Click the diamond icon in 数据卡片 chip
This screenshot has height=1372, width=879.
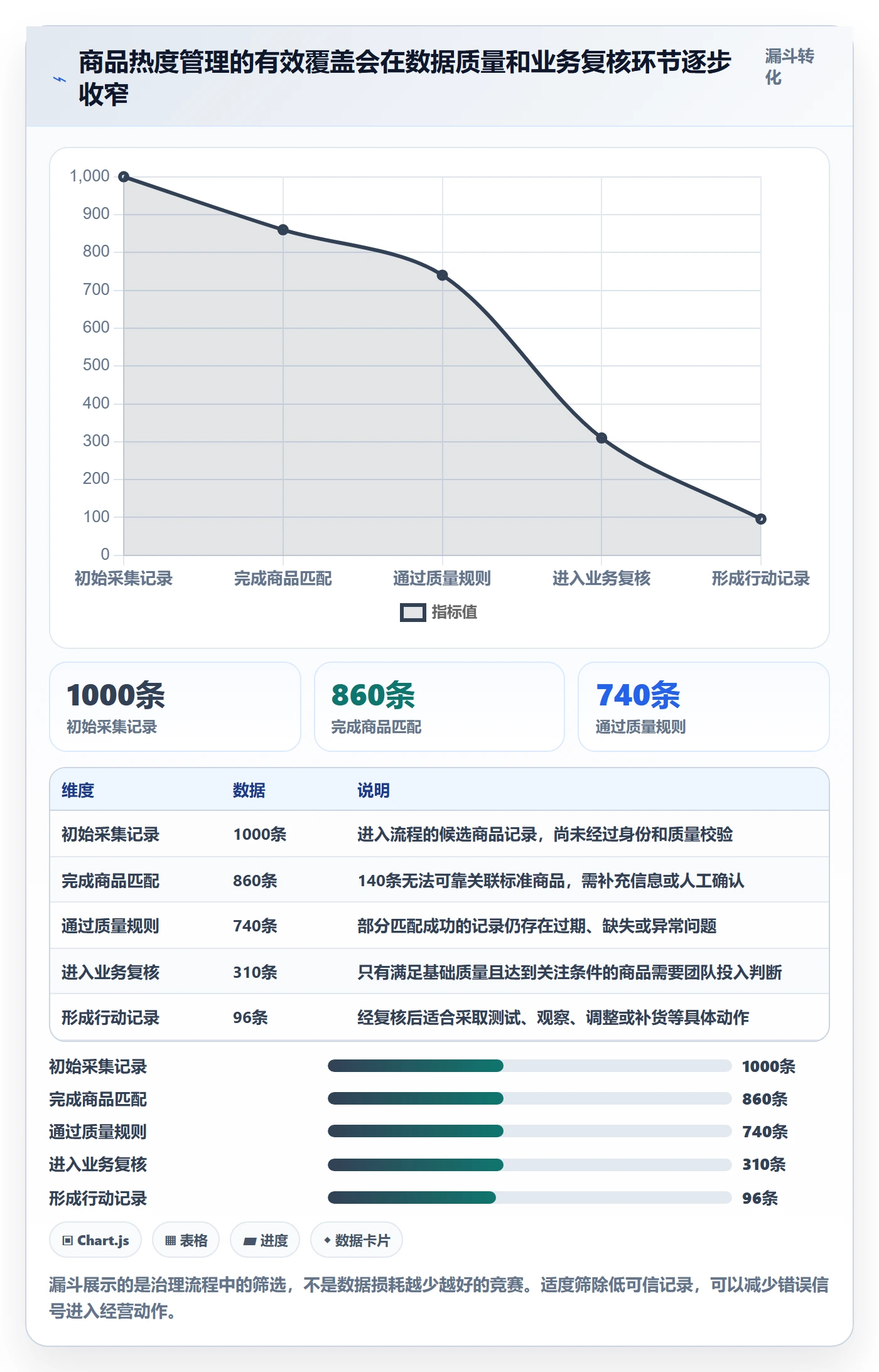[327, 1240]
